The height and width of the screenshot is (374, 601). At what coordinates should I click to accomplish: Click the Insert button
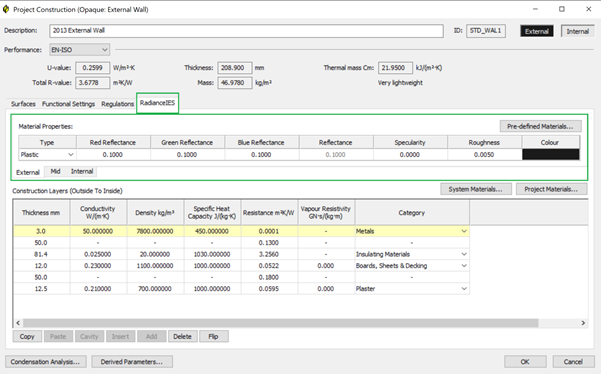[120, 336]
